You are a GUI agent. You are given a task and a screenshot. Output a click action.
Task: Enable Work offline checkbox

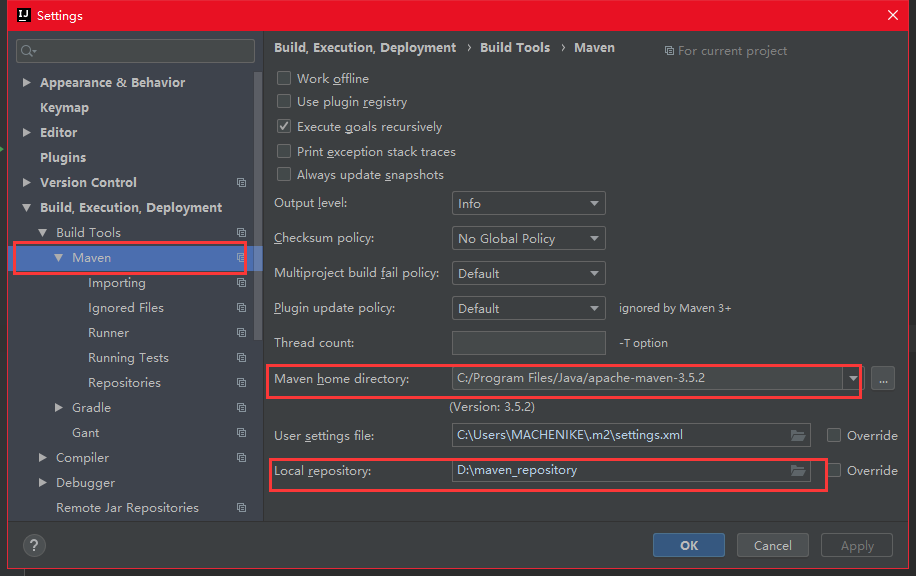pyautogui.click(x=284, y=78)
